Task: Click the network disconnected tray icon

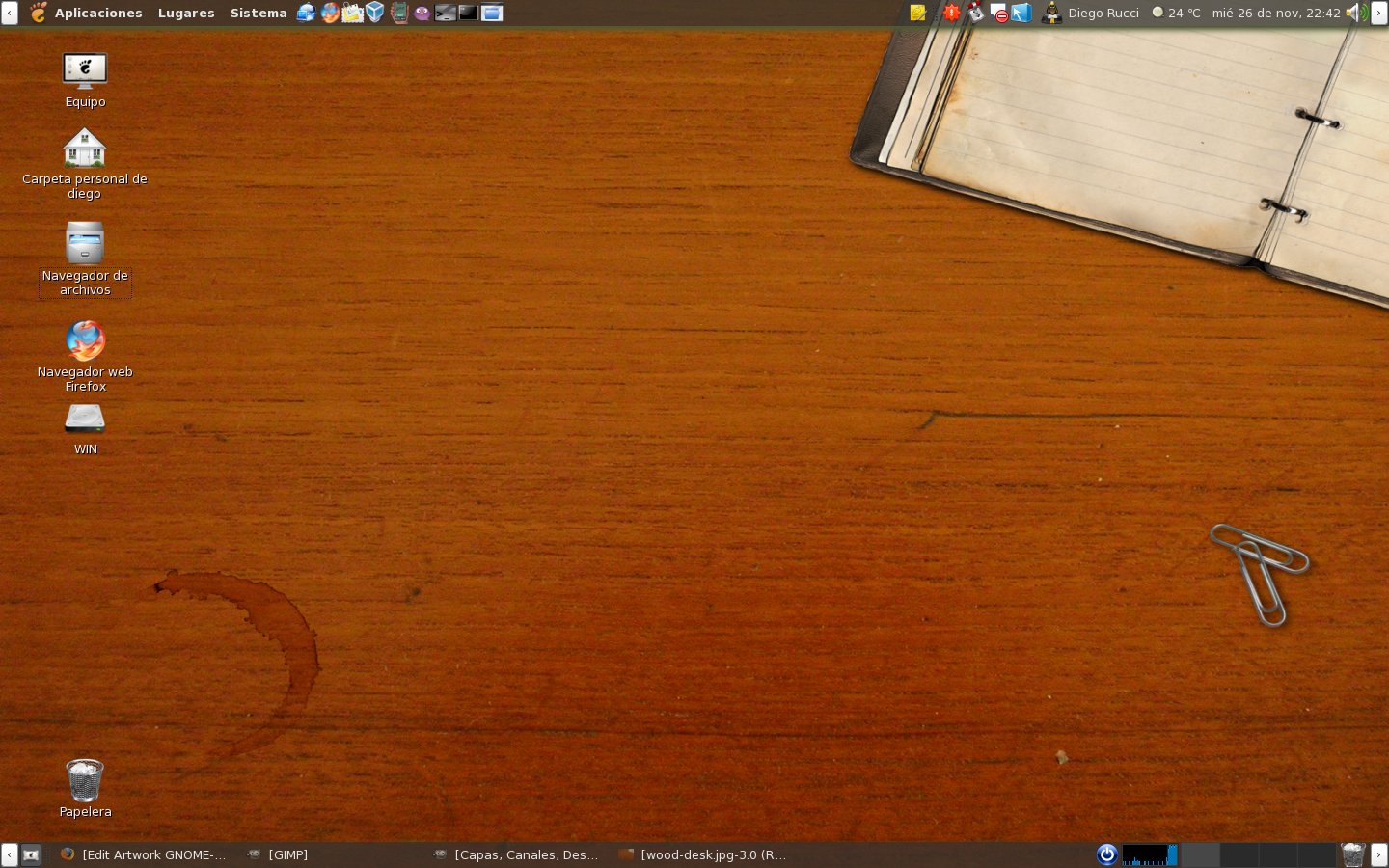Action: [999, 13]
